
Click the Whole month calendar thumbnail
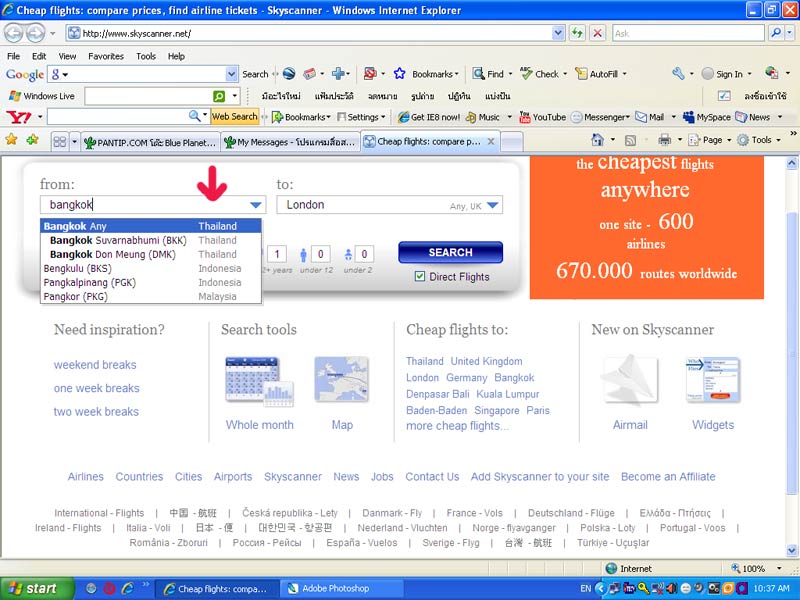(x=260, y=382)
